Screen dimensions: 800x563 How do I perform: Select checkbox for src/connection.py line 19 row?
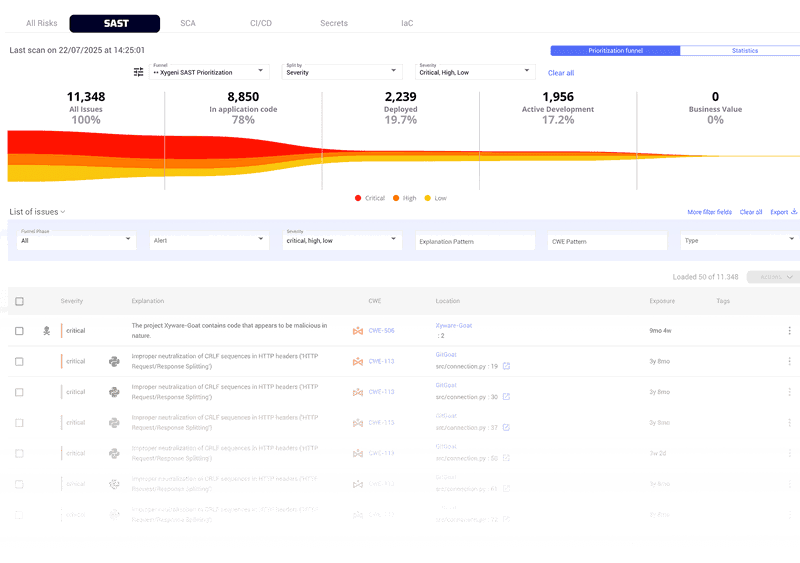pos(19,361)
